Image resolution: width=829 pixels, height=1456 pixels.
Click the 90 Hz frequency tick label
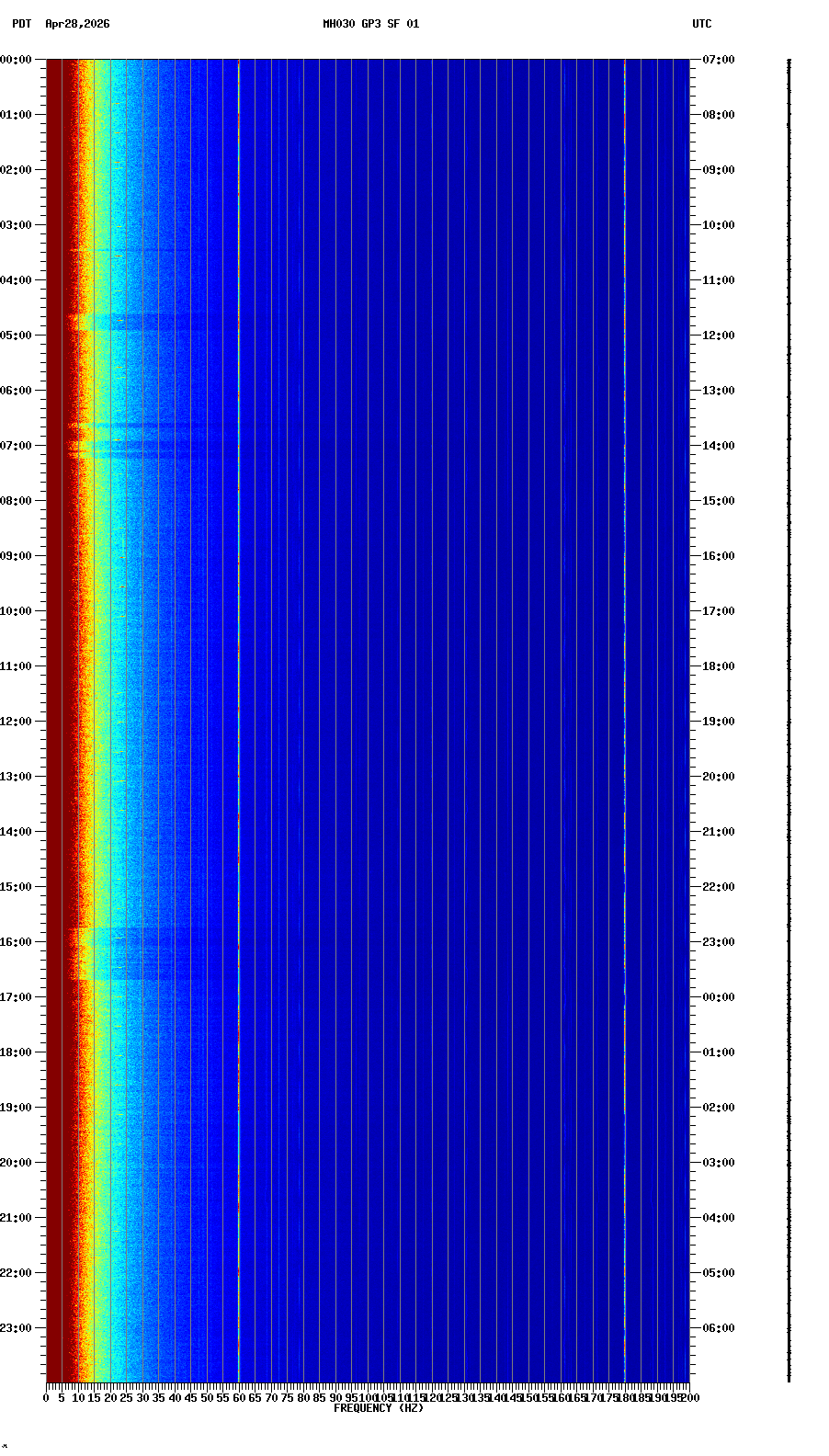tap(335, 1398)
